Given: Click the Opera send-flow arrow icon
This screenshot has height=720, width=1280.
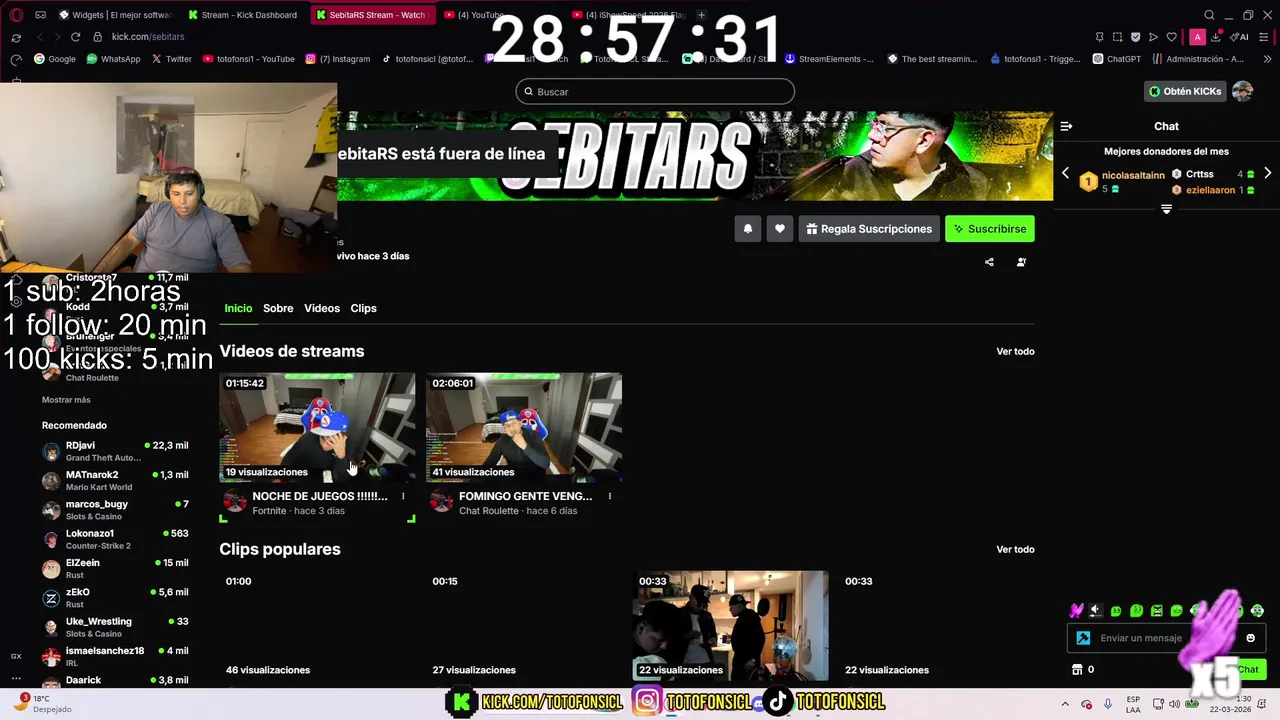Looking at the screenshot, I should click(1153, 37).
